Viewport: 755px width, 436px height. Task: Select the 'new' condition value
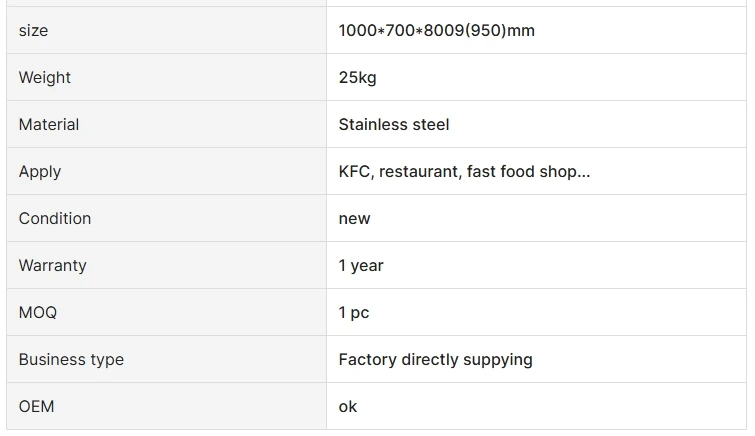point(354,219)
